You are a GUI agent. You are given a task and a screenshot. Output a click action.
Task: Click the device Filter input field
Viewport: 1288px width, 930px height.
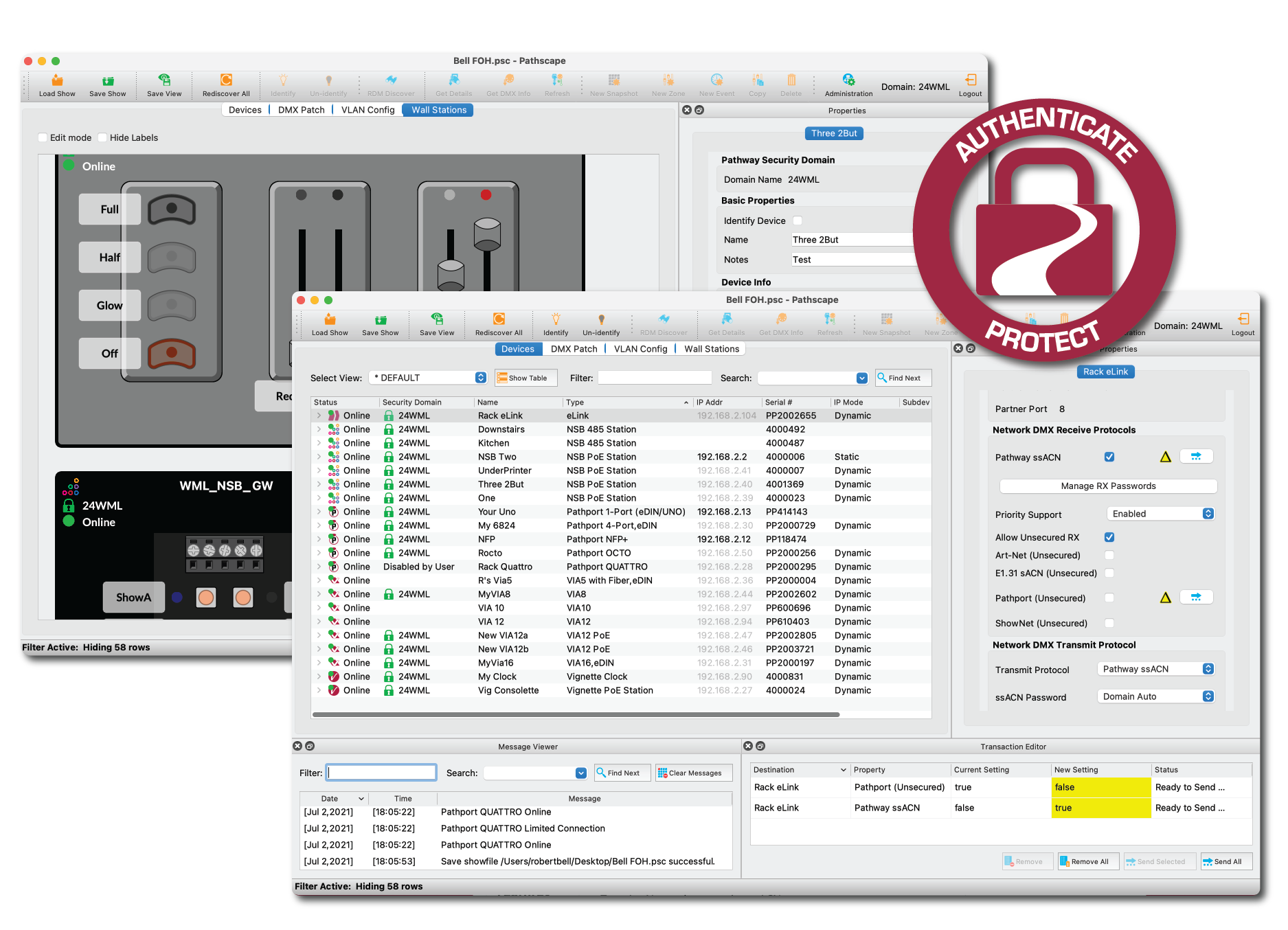655,378
